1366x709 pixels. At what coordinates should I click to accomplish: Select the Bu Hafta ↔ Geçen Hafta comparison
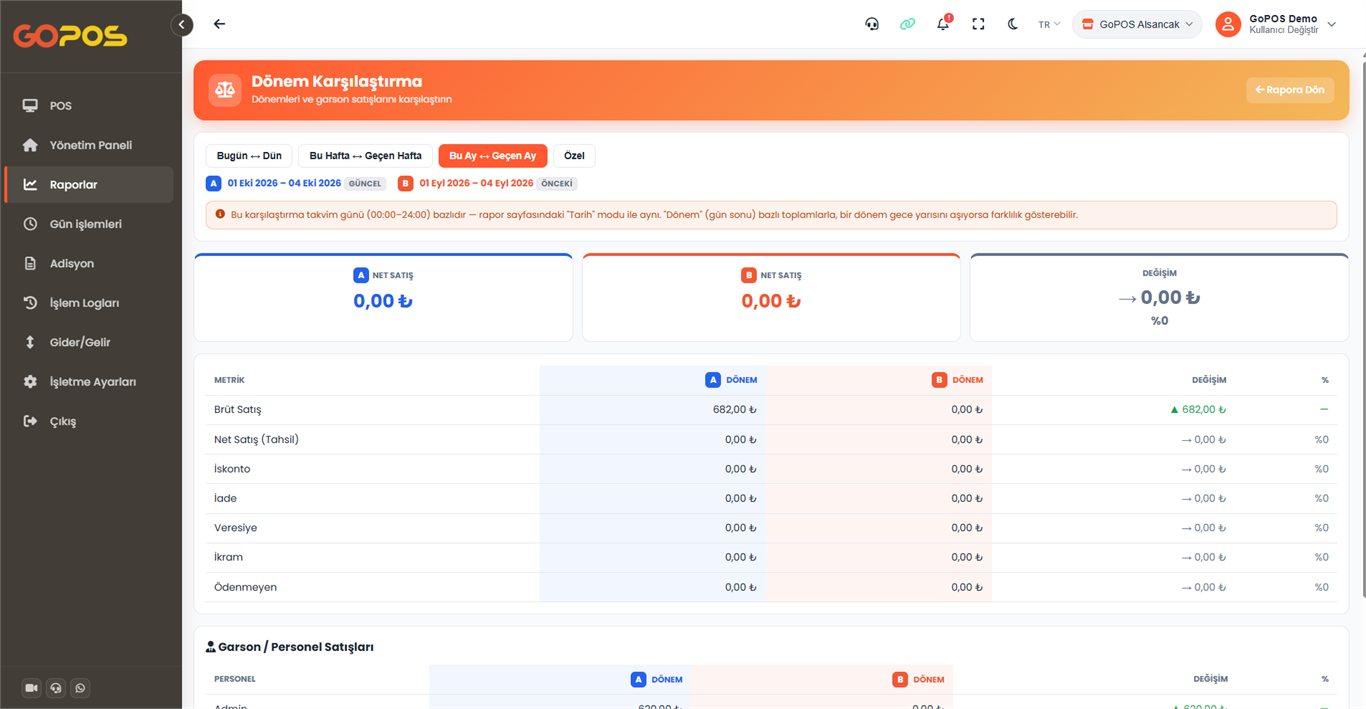[x=366, y=156]
